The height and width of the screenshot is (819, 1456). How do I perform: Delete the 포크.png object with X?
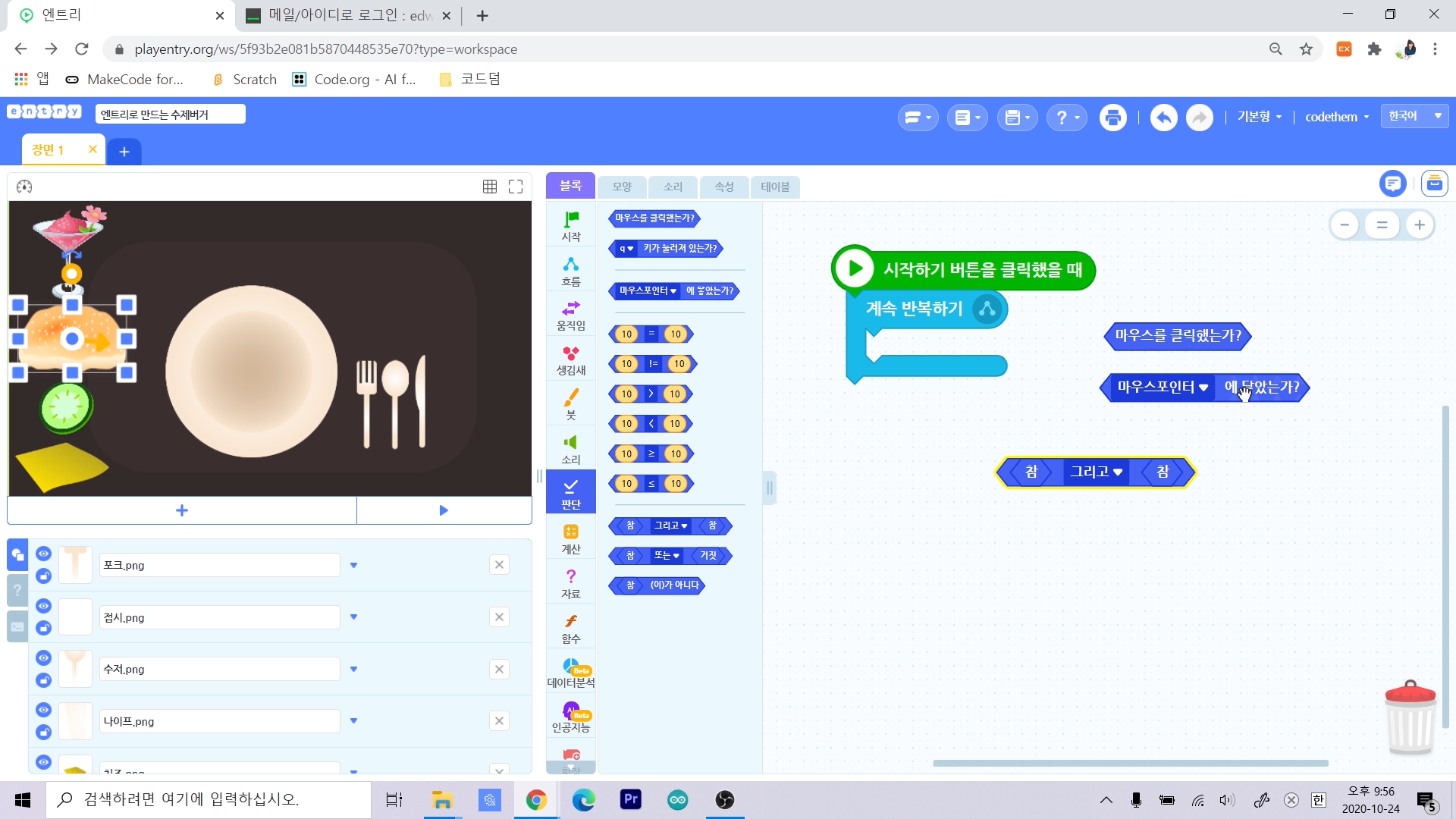click(499, 565)
